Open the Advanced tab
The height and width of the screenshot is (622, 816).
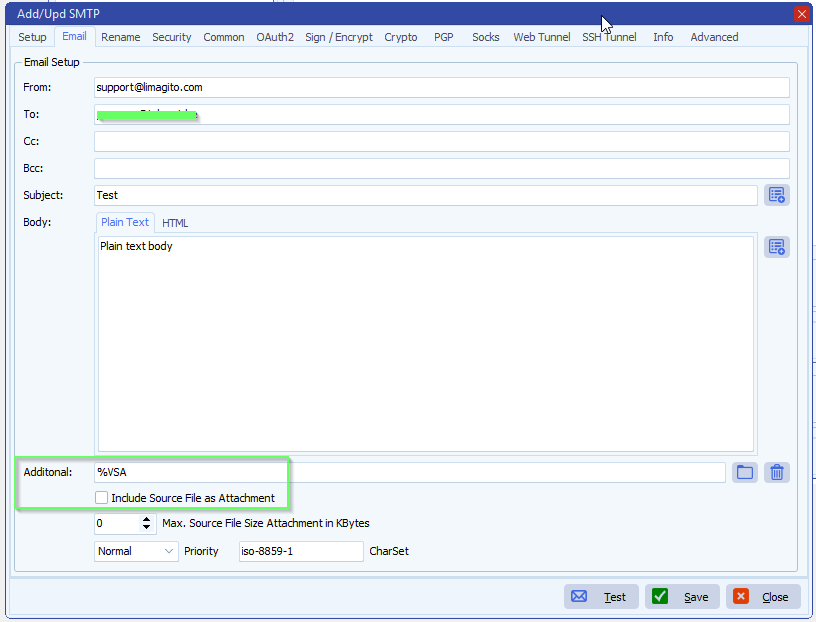pos(714,37)
